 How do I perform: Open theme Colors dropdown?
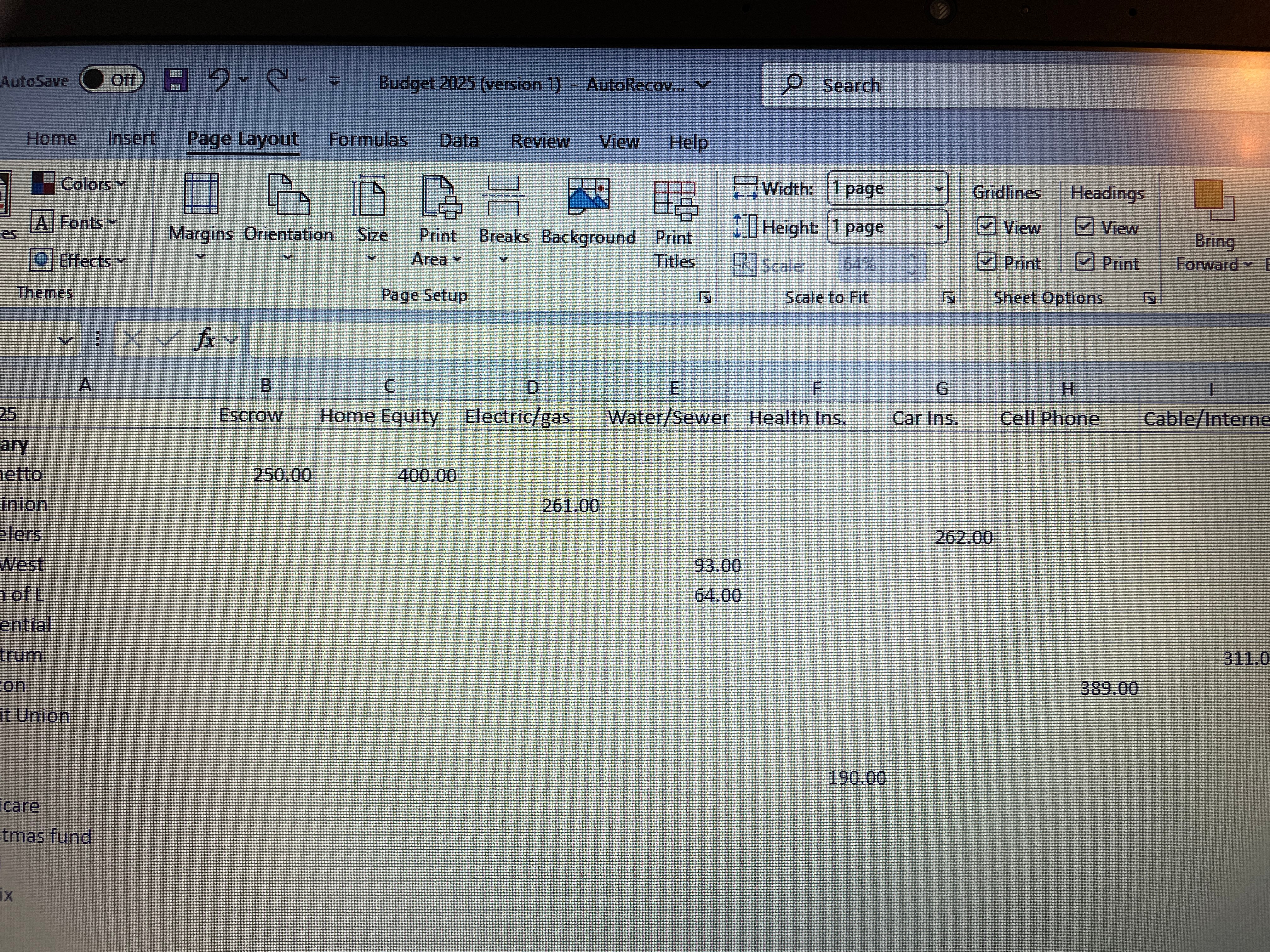pos(79,184)
